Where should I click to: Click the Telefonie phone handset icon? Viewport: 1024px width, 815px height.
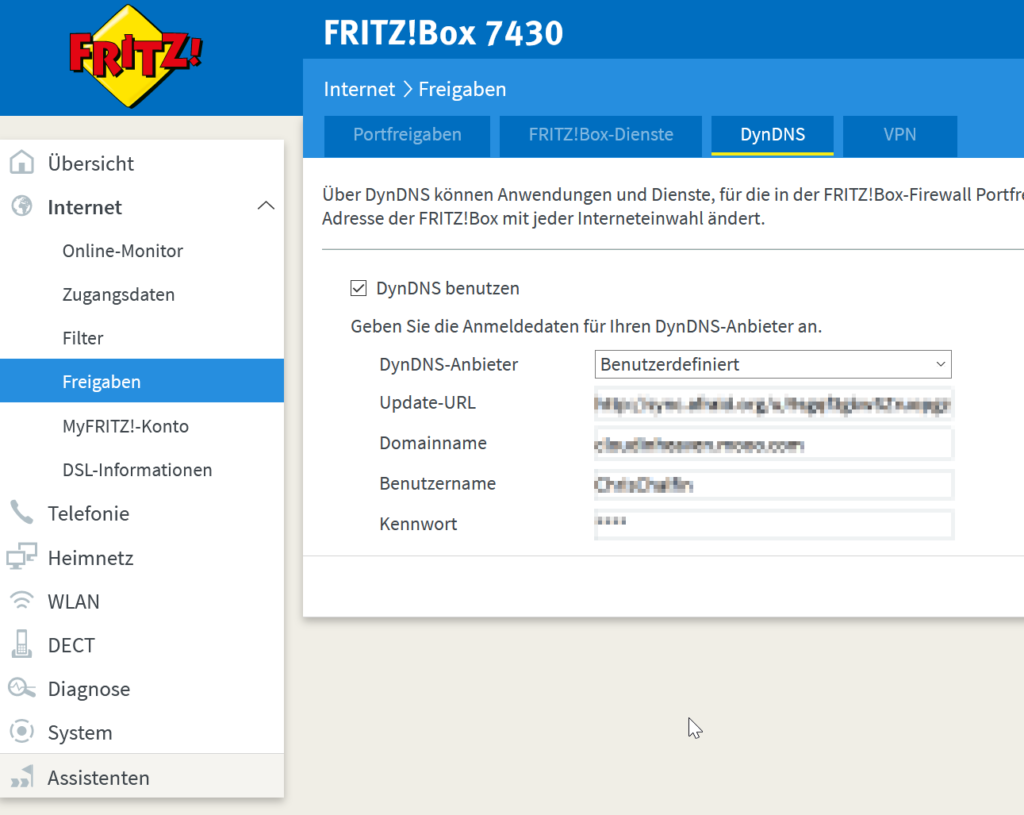[x=21, y=513]
